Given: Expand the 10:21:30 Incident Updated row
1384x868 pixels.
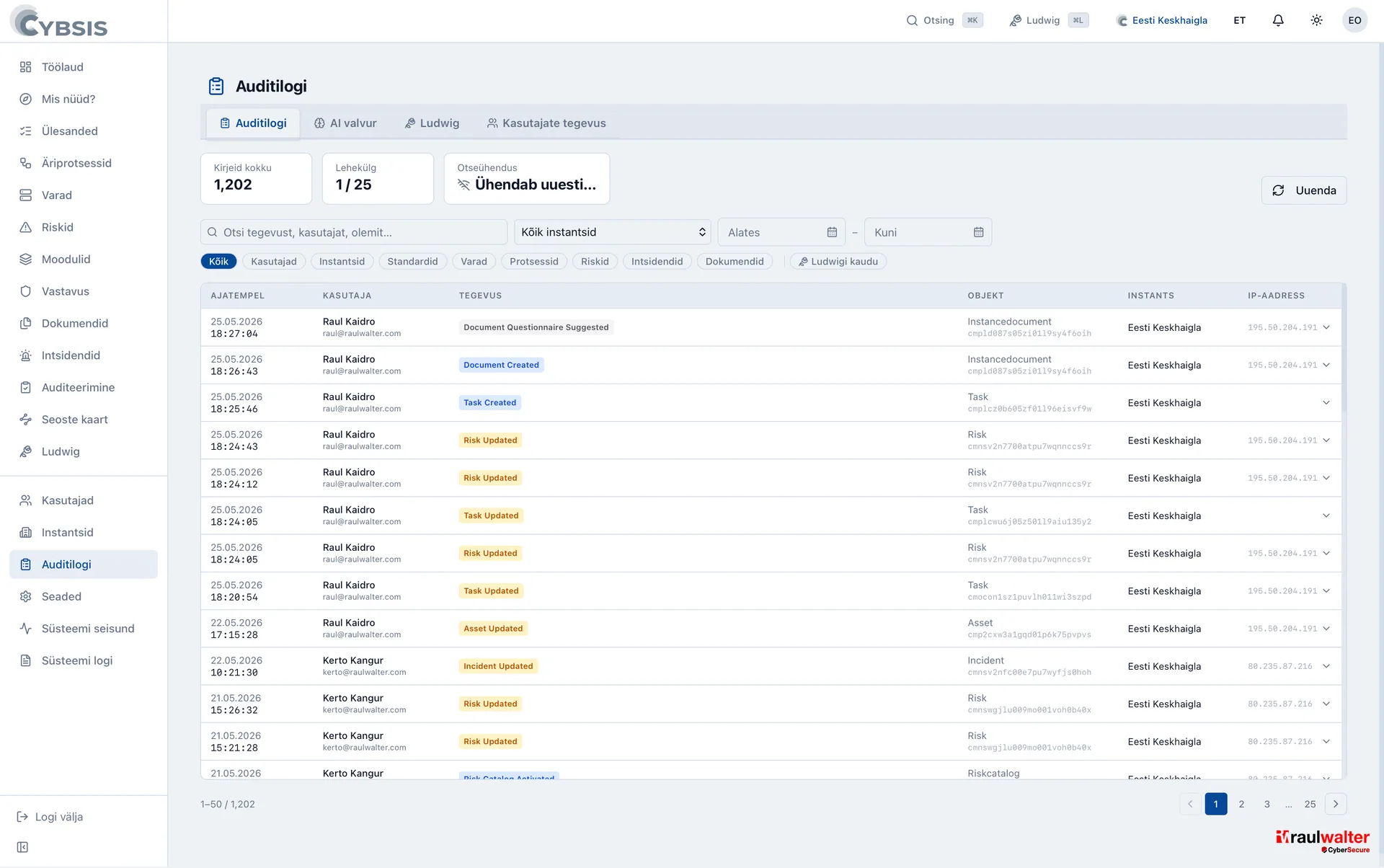Looking at the screenshot, I should click(1326, 666).
